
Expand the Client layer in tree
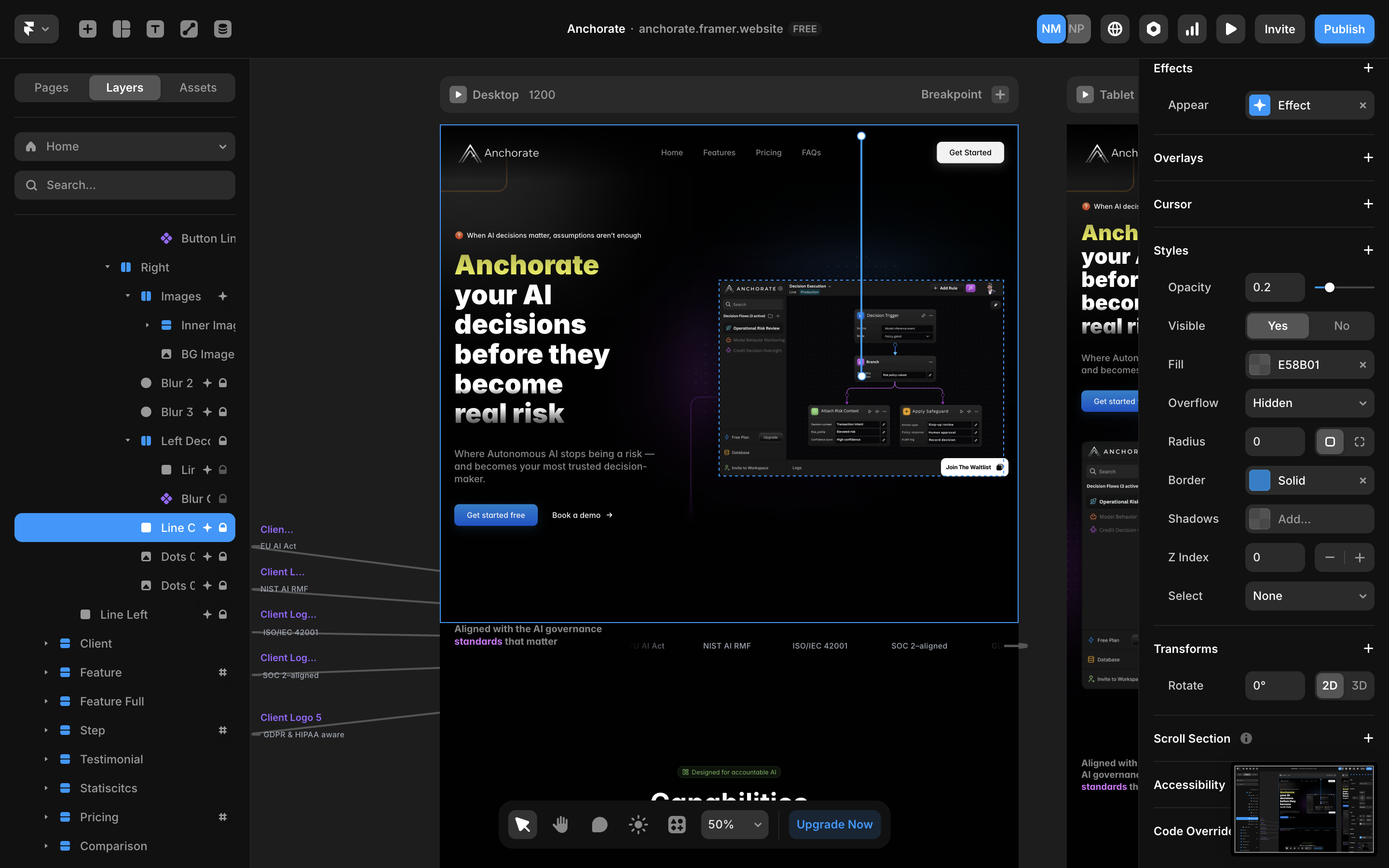(x=46, y=644)
